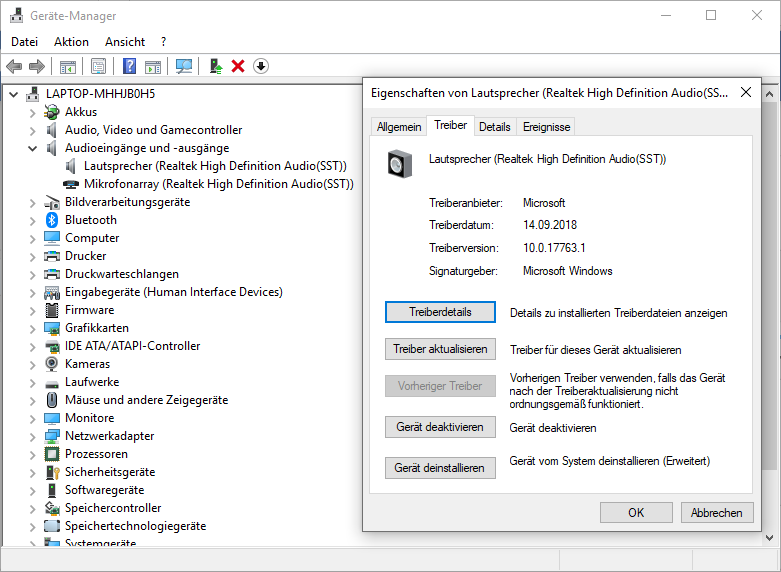The height and width of the screenshot is (572, 781).
Task: Click the Forward arrow toolbar icon
Action: coord(37,66)
